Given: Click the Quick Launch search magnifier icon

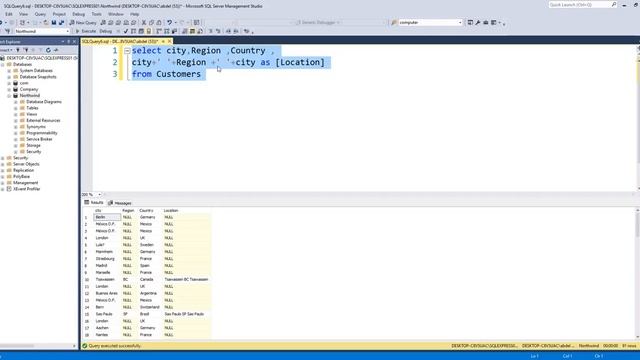Looking at the screenshot, I should point(614,4).
